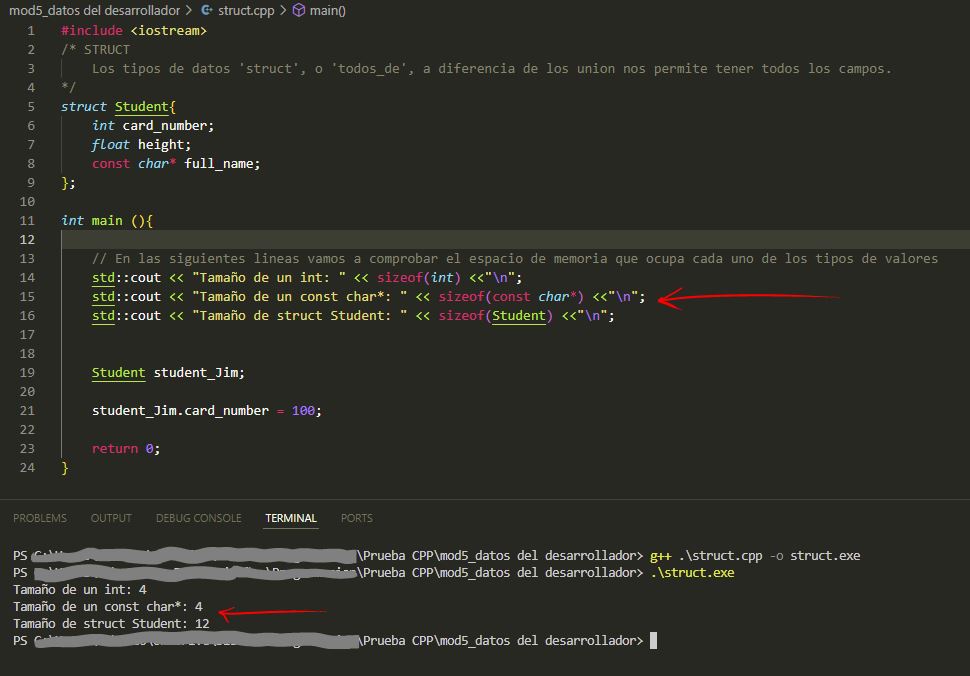
Task: Click the .\struct.exe command in the terminal
Action: pyautogui.click(x=692, y=572)
